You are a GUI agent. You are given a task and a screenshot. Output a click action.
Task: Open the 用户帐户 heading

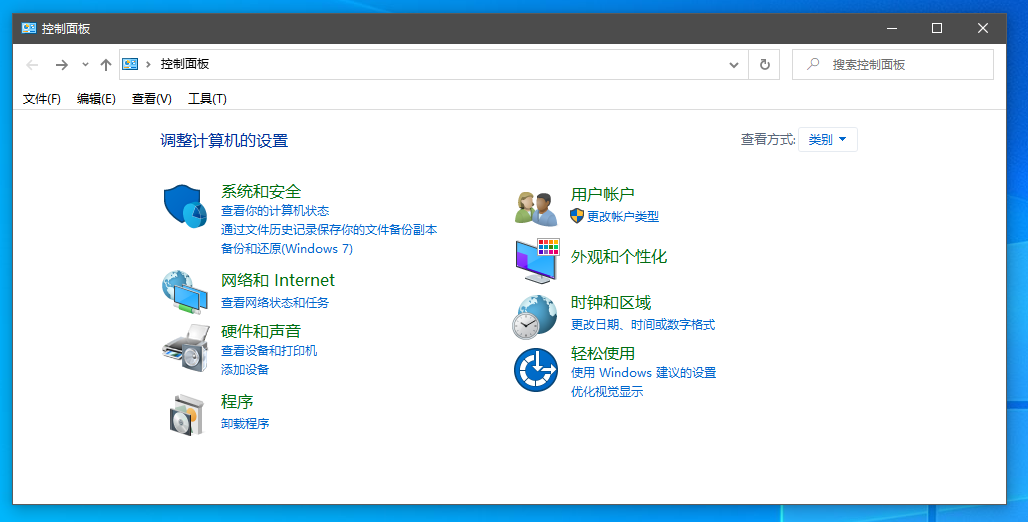603,195
